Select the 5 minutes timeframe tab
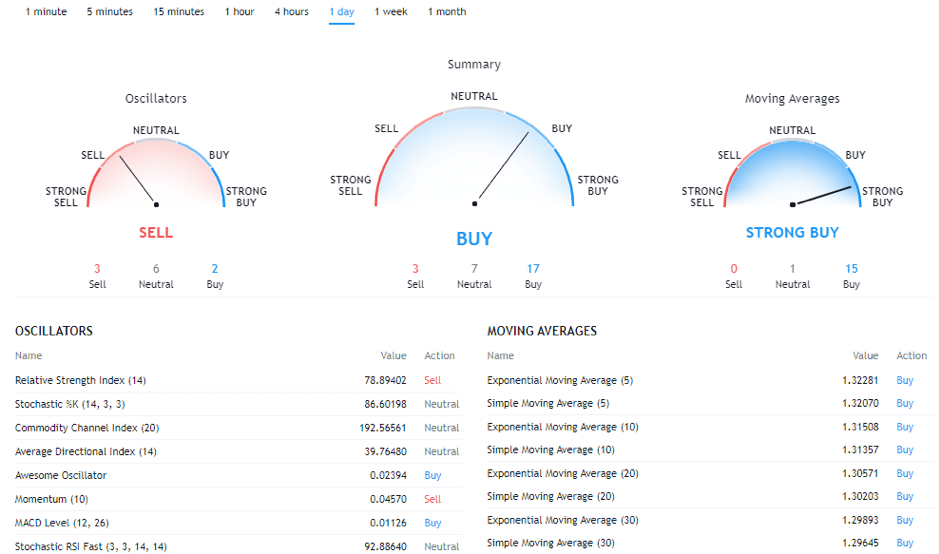Image resolution: width=939 pixels, height=554 pixels. pos(110,12)
